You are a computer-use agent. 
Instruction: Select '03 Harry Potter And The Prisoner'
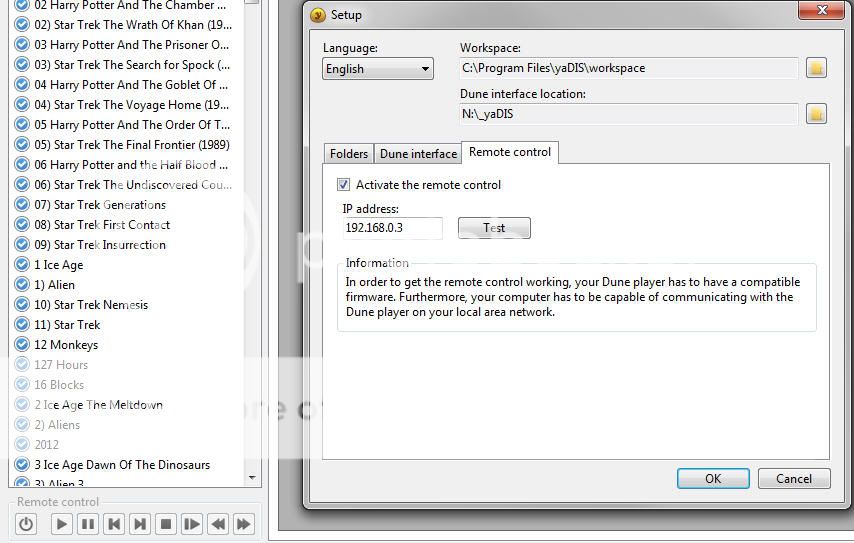coord(131,45)
